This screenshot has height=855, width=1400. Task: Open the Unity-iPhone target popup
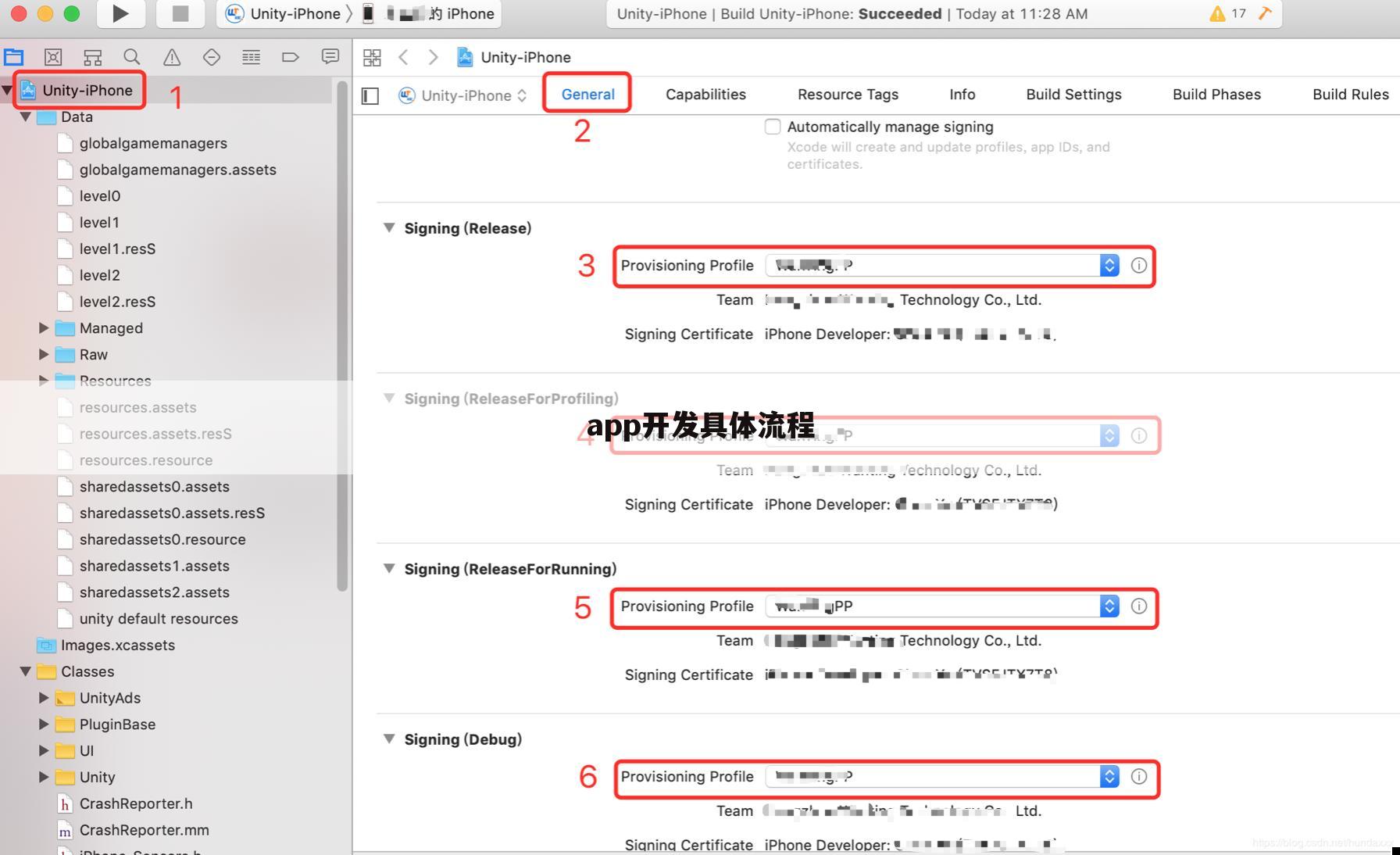pos(462,95)
